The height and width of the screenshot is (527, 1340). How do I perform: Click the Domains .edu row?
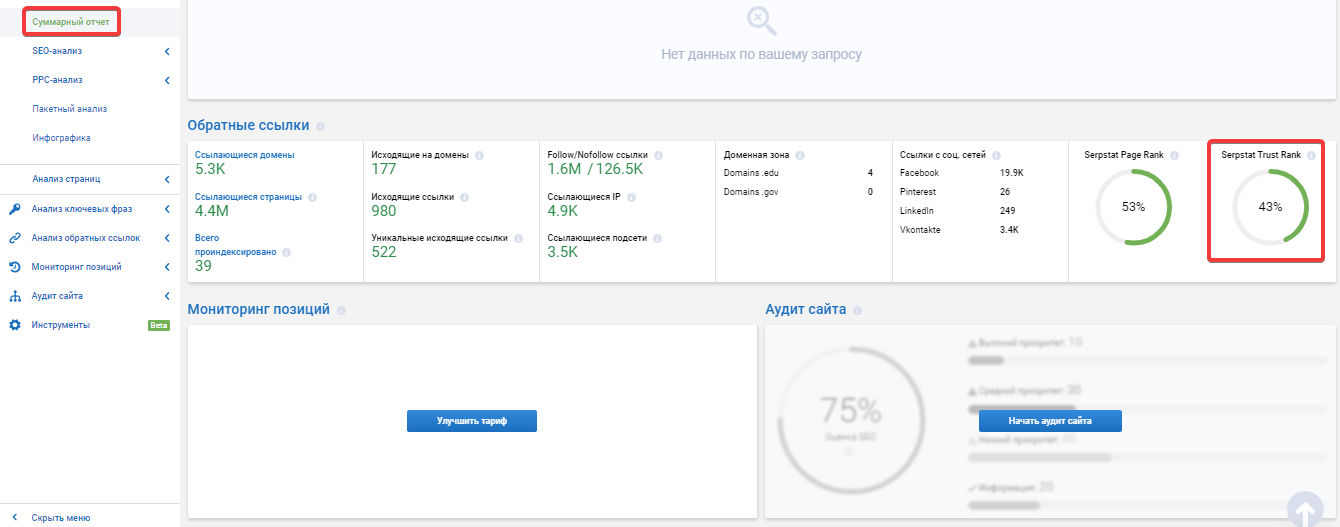798,173
